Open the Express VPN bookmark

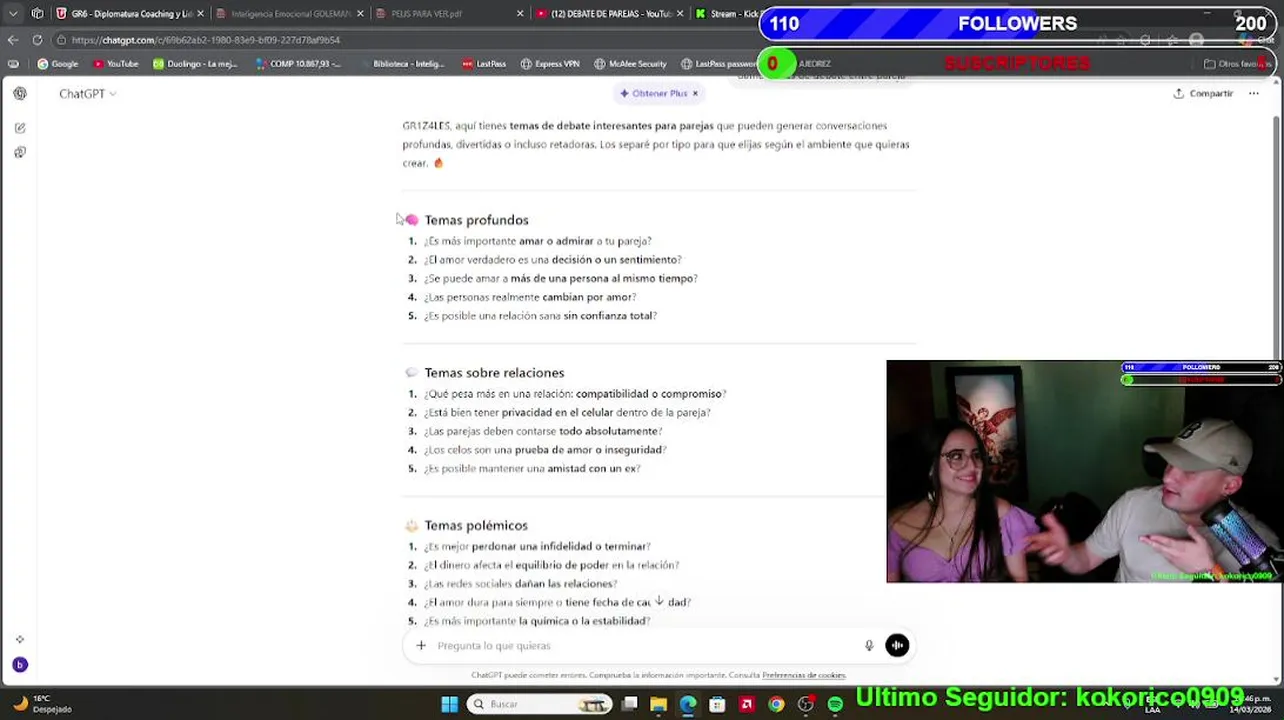[x=550, y=64]
